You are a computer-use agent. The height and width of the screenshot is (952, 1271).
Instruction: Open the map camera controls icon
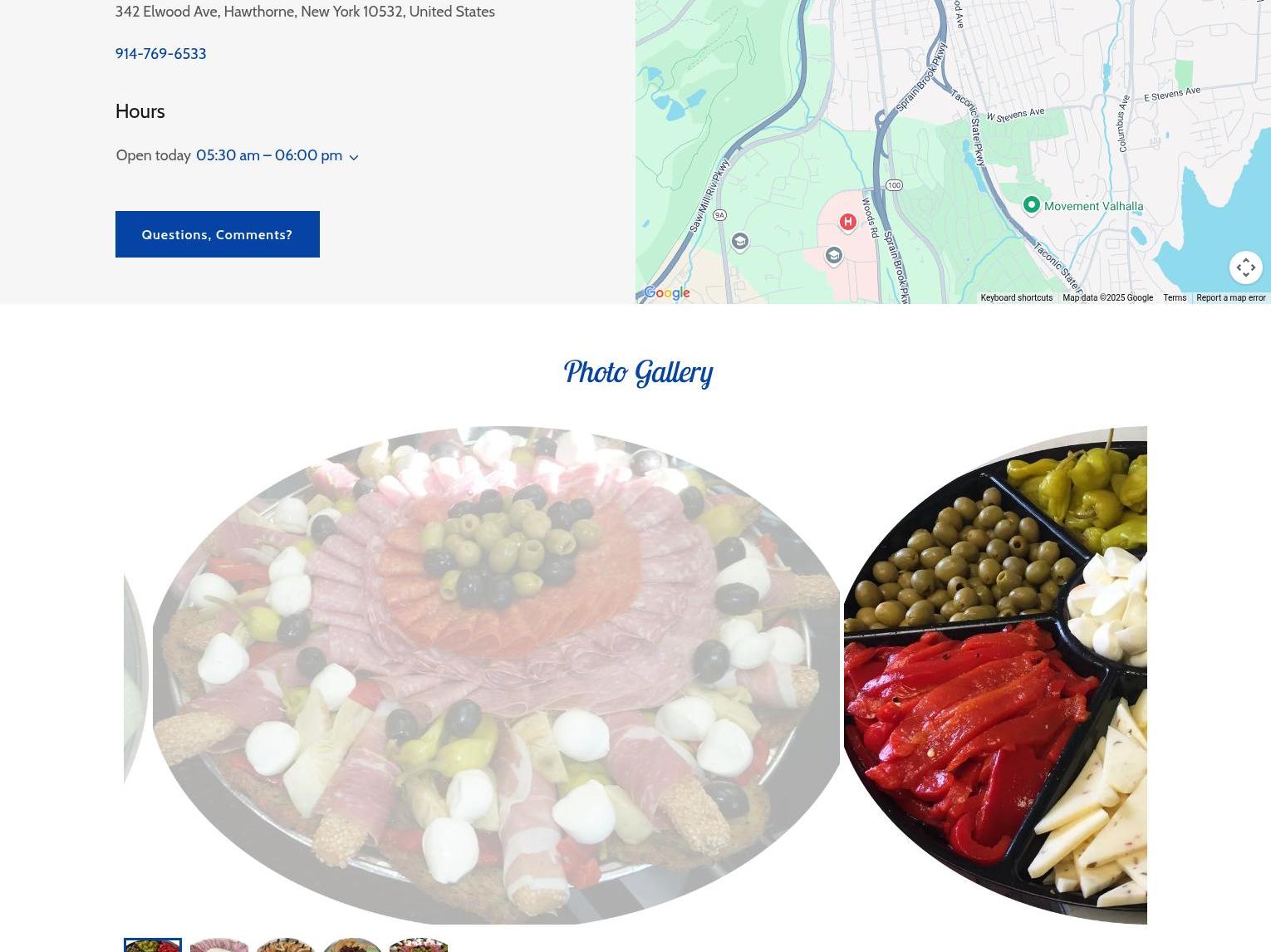click(1245, 267)
